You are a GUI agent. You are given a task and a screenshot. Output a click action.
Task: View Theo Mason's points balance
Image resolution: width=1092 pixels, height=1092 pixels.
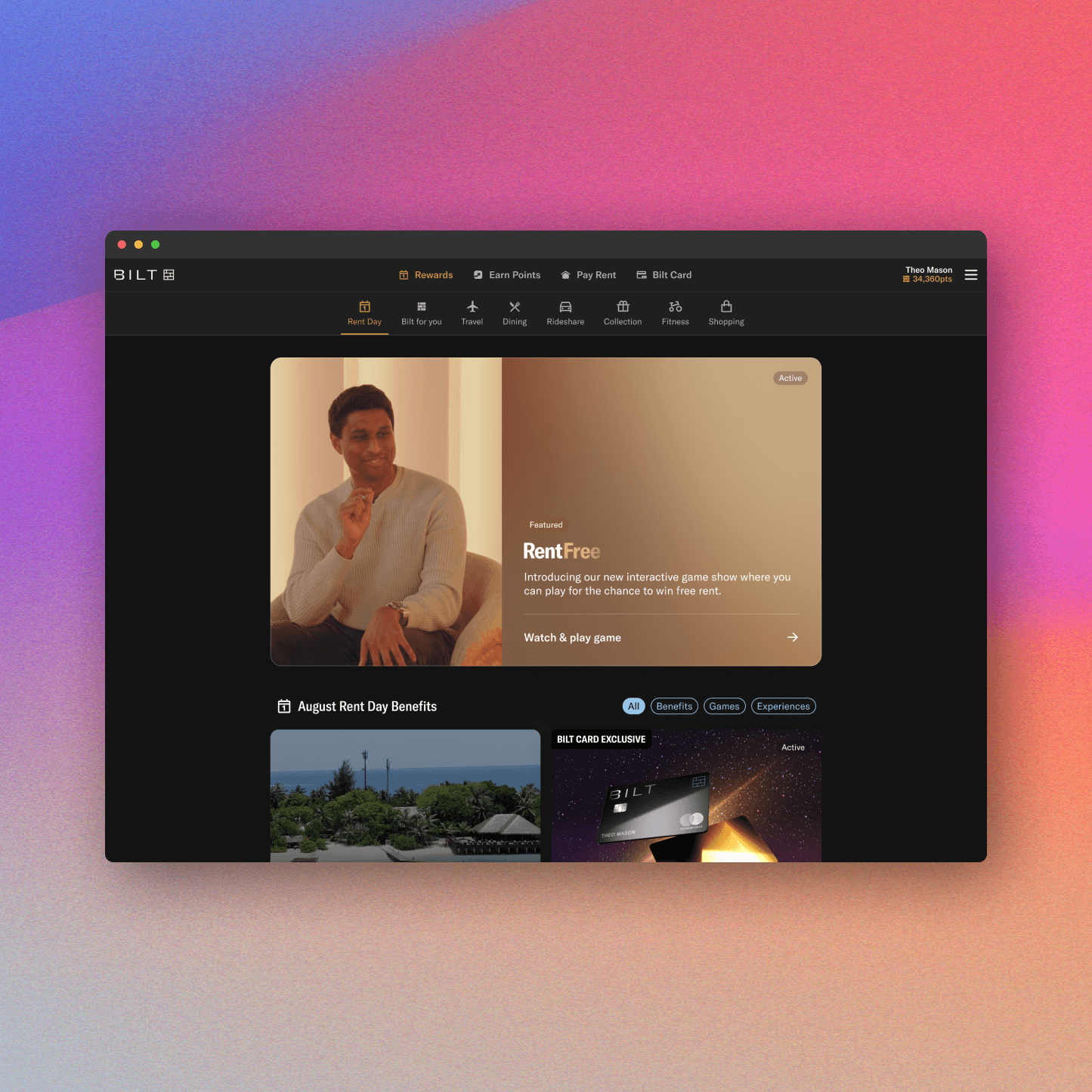coord(927,280)
